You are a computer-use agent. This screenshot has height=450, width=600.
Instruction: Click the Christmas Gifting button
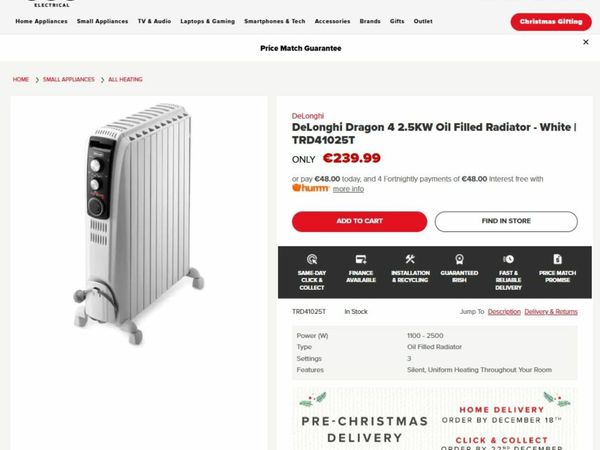(x=551, y=22)
